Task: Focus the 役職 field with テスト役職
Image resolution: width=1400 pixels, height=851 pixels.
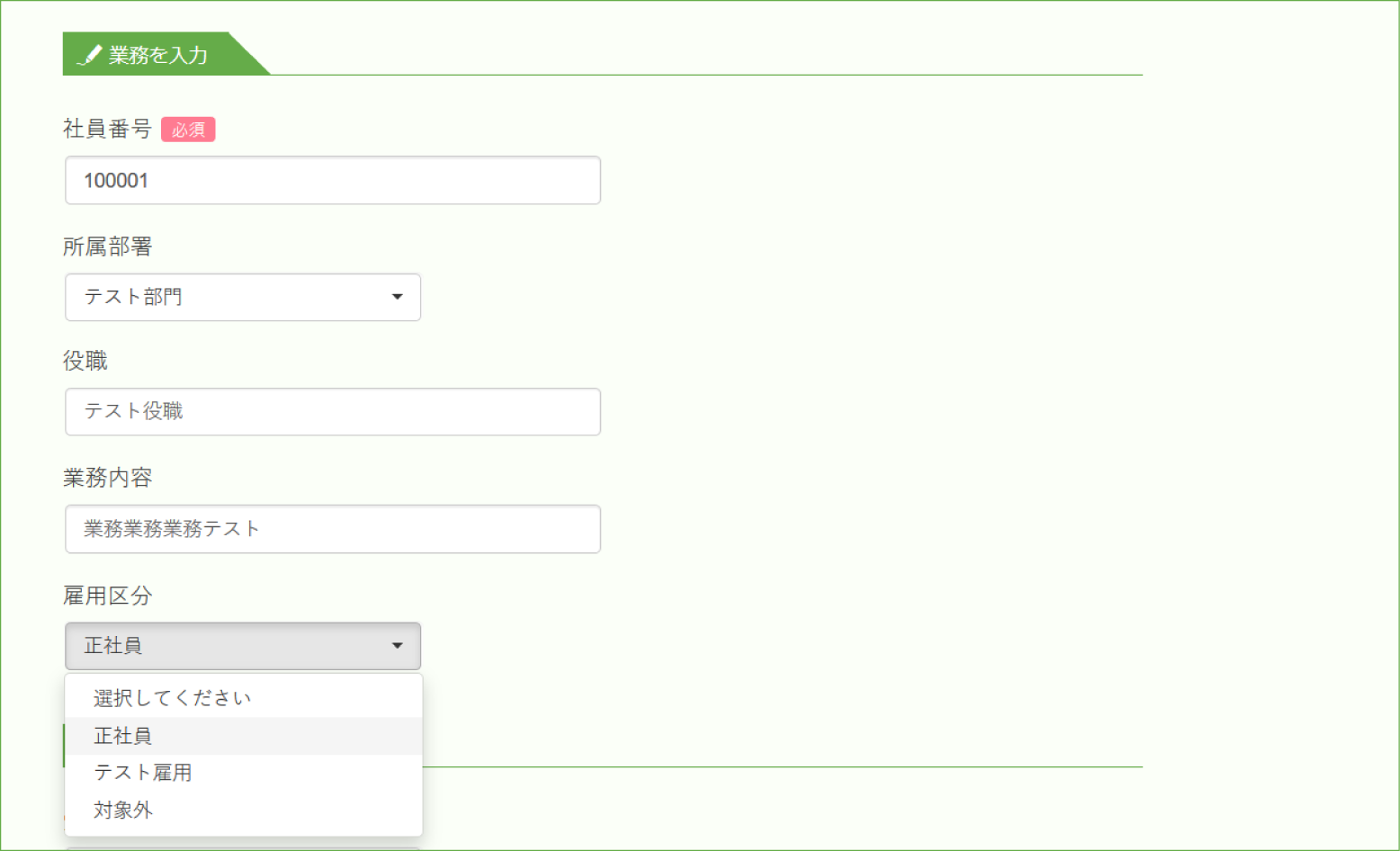Action: click(x=333, y=412)
